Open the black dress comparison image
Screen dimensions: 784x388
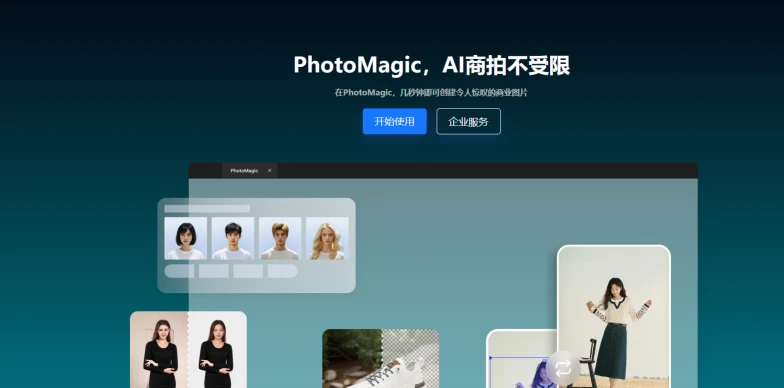[188, 350]
